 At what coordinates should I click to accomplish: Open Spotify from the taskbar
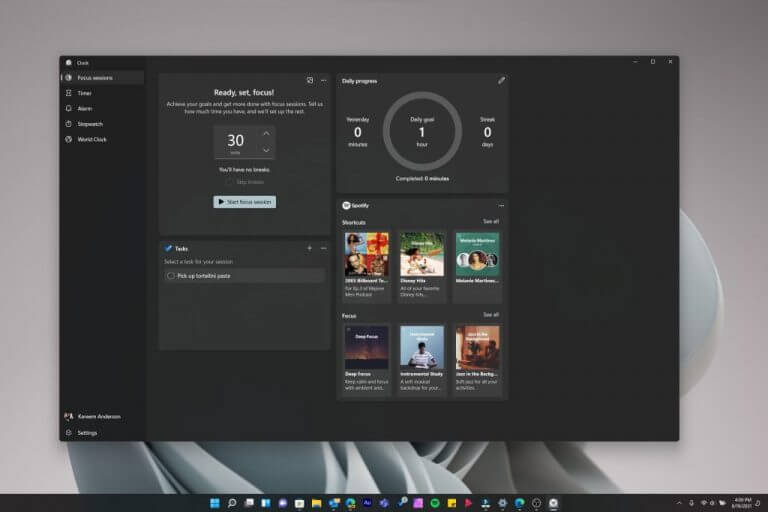click(435, 503)
